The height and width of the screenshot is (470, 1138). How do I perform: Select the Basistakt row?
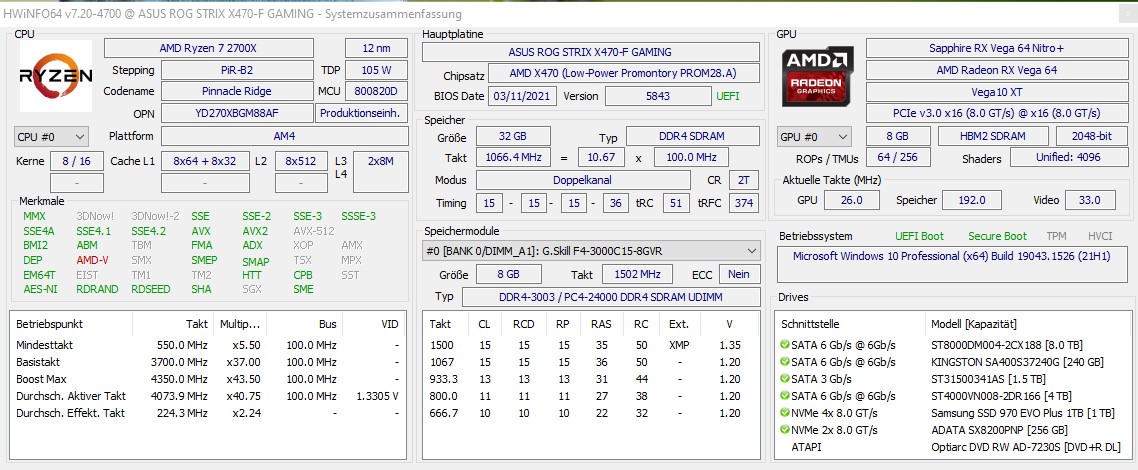pyautogui.click(x=208, y=362)
